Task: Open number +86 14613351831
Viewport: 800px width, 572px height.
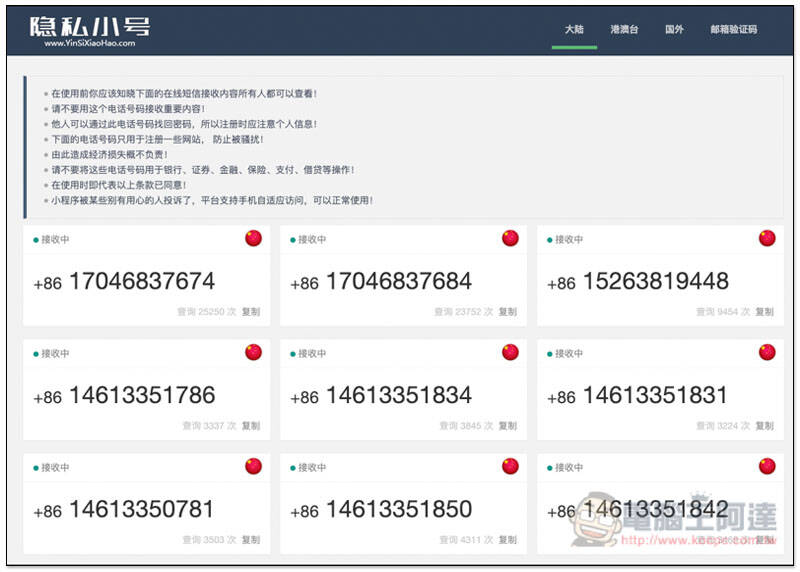Action: 637,395
